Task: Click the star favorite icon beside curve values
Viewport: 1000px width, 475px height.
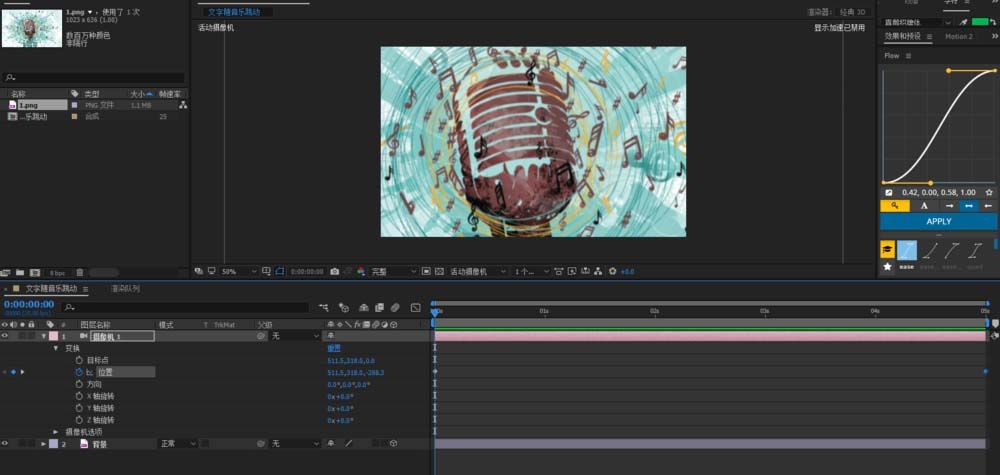Action: coord(989,192)
